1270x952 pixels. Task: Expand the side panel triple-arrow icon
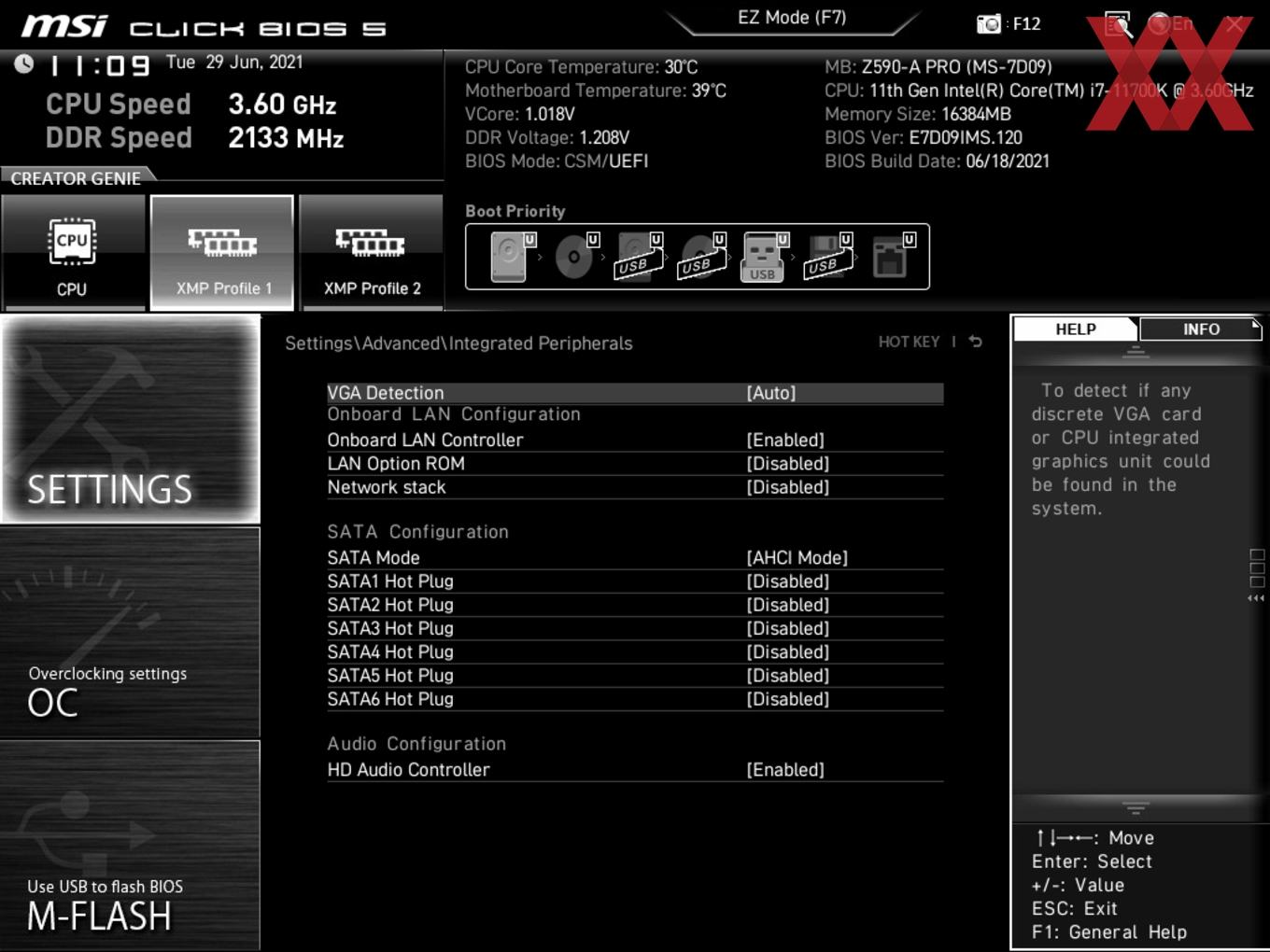click(x=1256, y=598)
